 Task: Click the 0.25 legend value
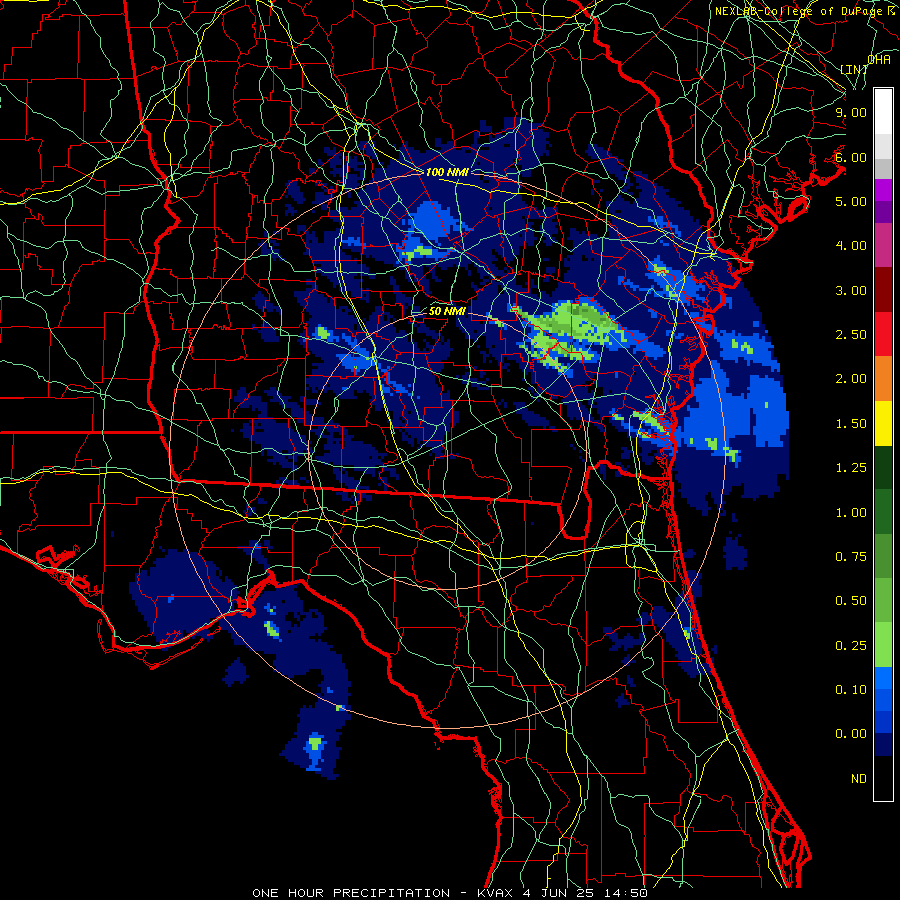click(851, 646)
